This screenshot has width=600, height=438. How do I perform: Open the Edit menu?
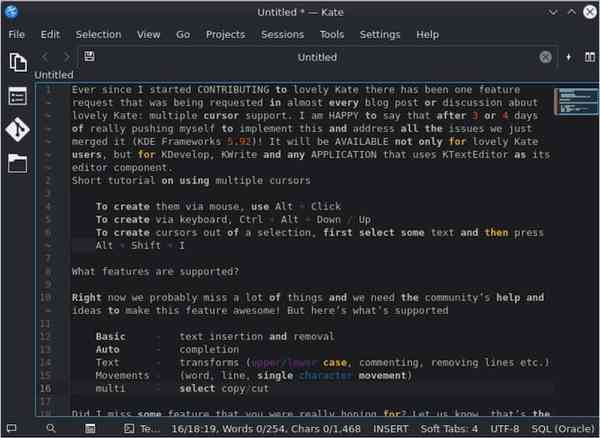[50, 35]
